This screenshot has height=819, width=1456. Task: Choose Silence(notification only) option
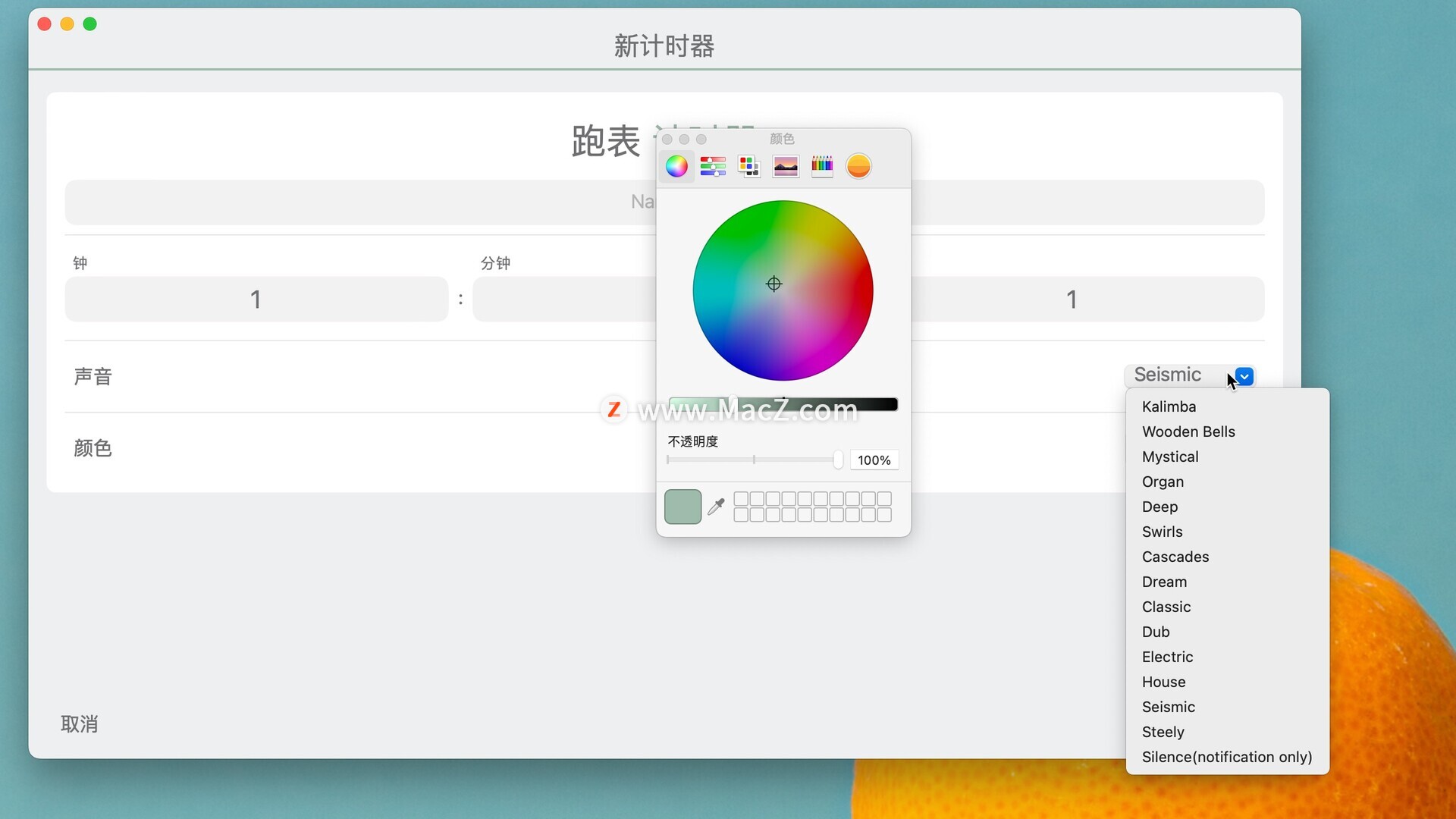pos(1228,757)
